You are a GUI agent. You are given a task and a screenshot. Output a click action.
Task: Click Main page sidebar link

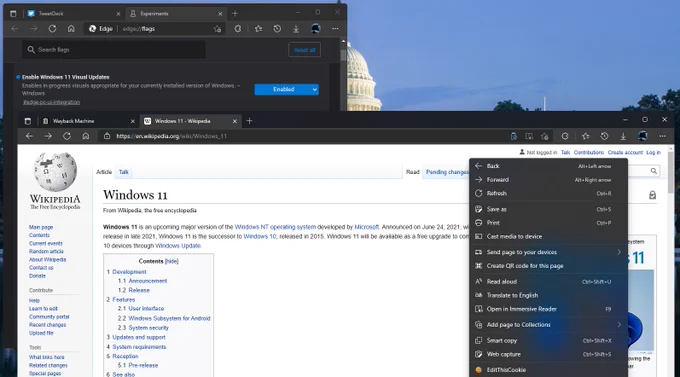click(x=41, y=227)
